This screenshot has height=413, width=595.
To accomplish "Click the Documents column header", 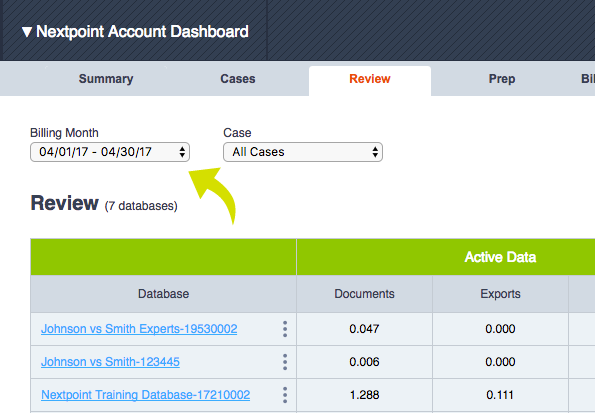I will coord(364,294).
